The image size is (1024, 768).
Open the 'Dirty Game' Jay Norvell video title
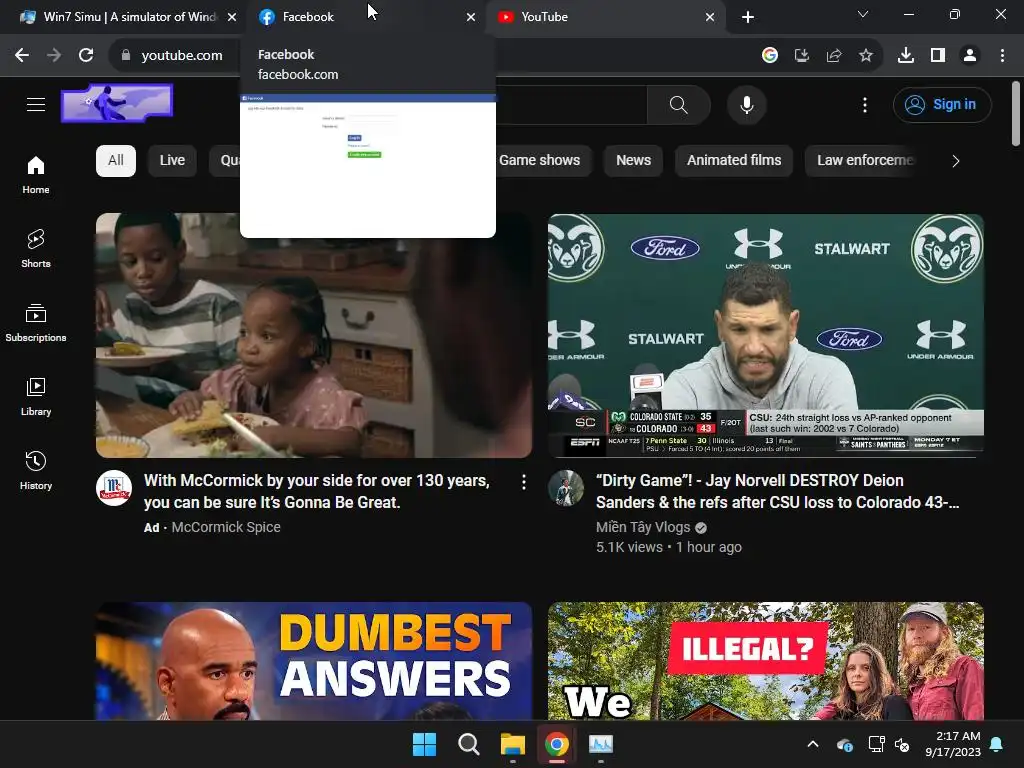click(777, 491)
